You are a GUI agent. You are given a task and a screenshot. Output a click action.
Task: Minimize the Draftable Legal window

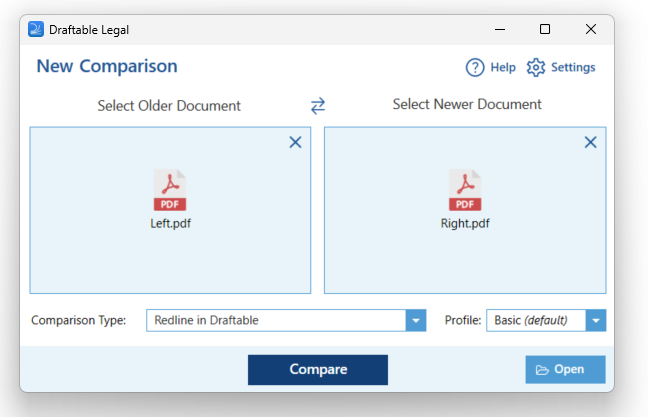(500, 29)
